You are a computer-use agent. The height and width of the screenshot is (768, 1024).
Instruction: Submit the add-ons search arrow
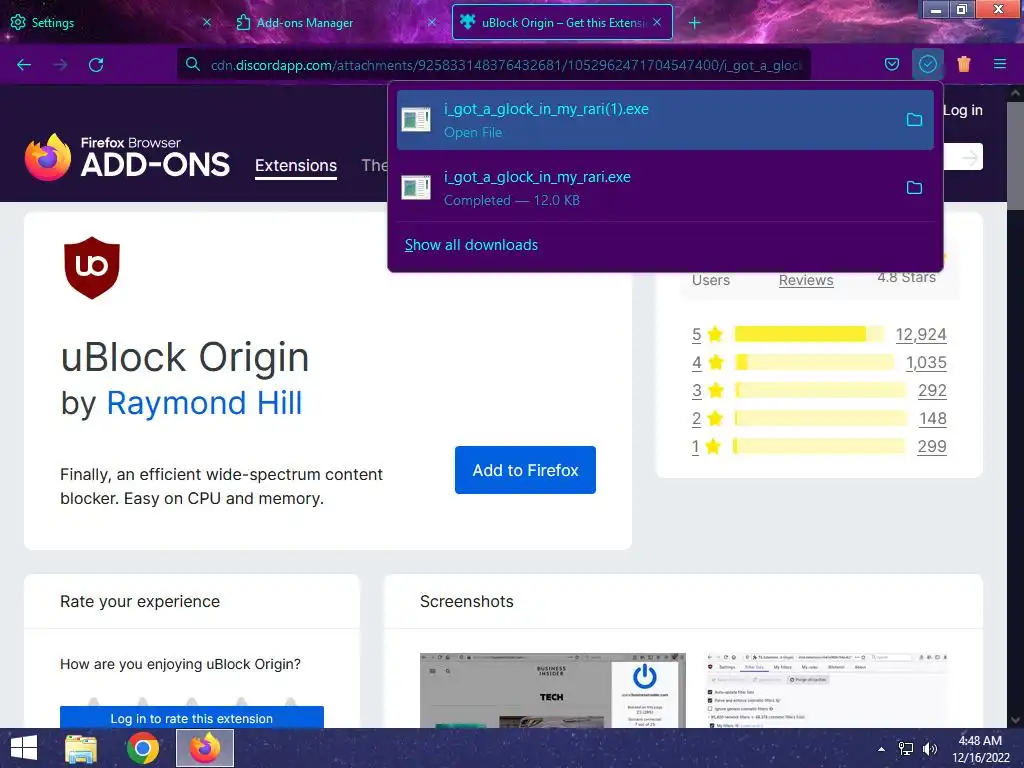click(969, 157)
